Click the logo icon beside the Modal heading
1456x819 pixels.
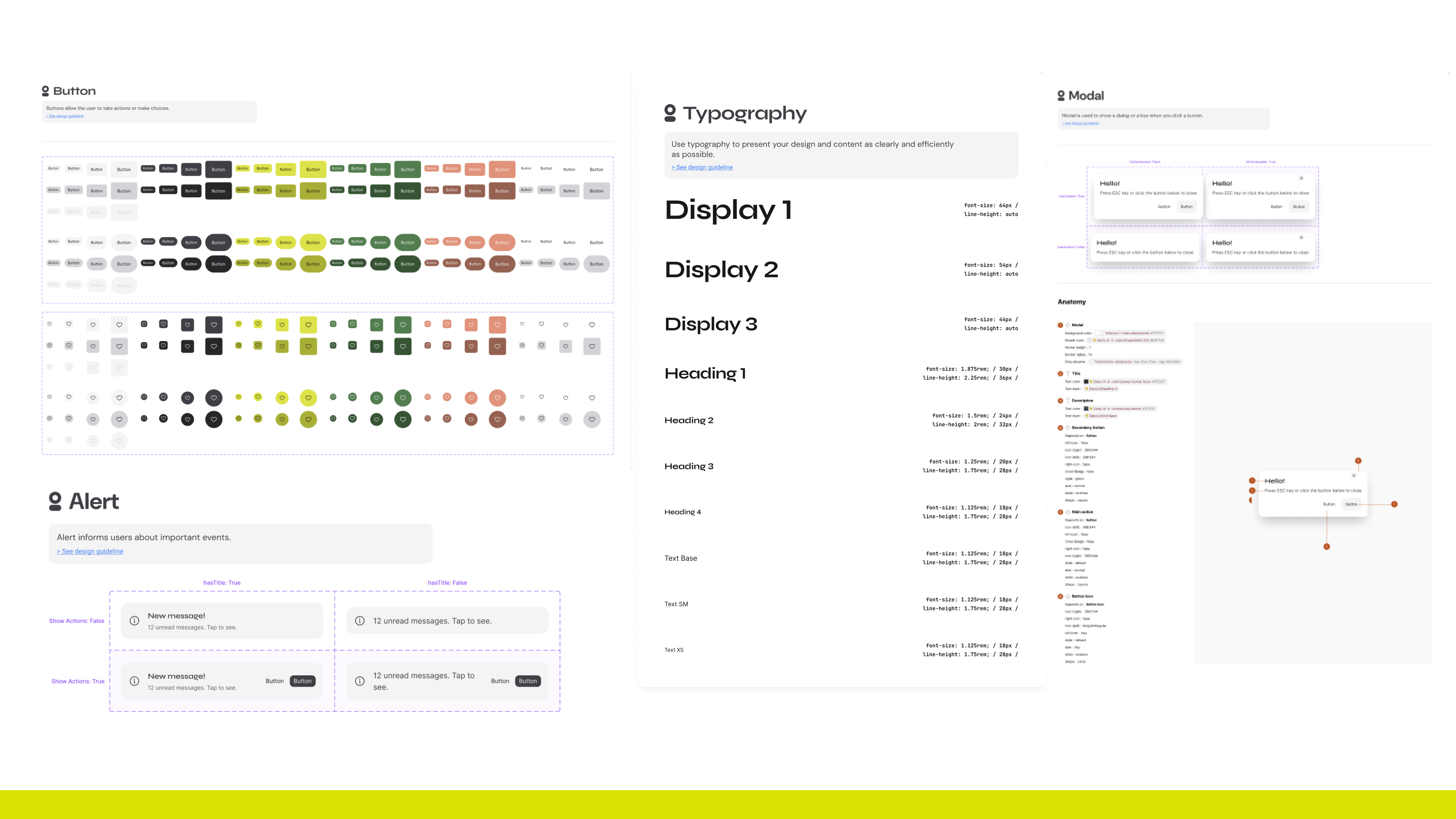click(x=1061, y=96)
